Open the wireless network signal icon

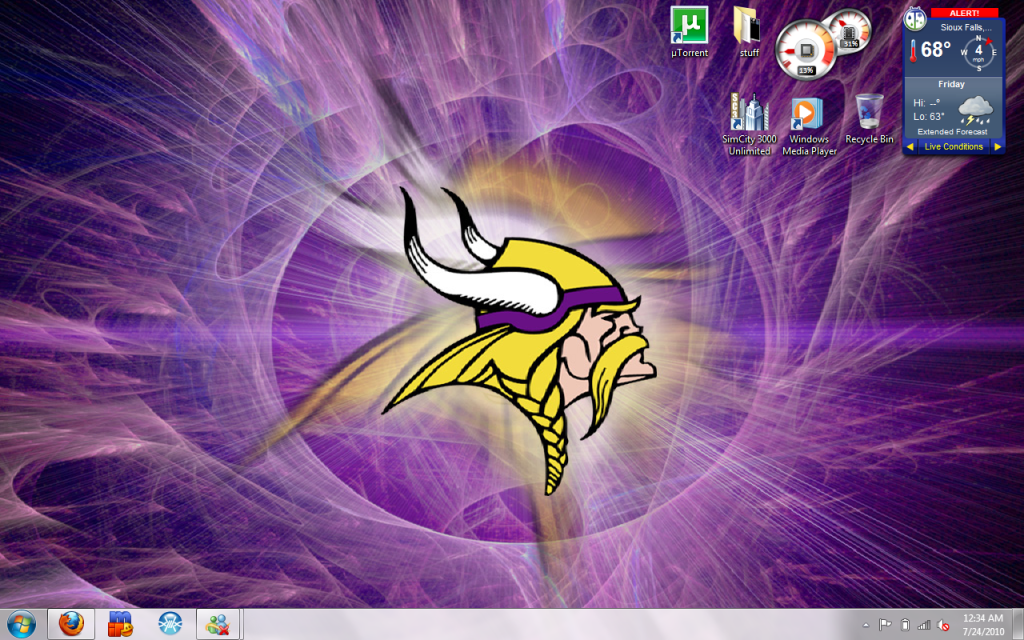click(x=923, y=625)
